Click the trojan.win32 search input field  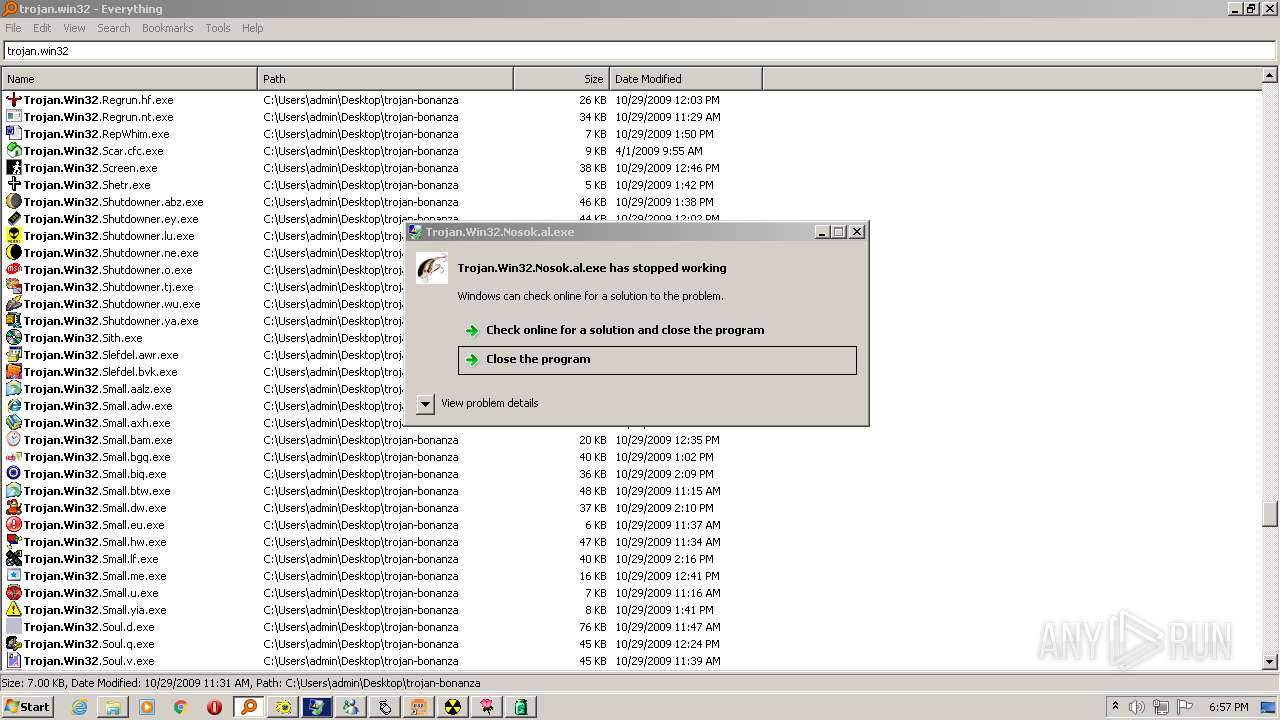pos(640,51)
